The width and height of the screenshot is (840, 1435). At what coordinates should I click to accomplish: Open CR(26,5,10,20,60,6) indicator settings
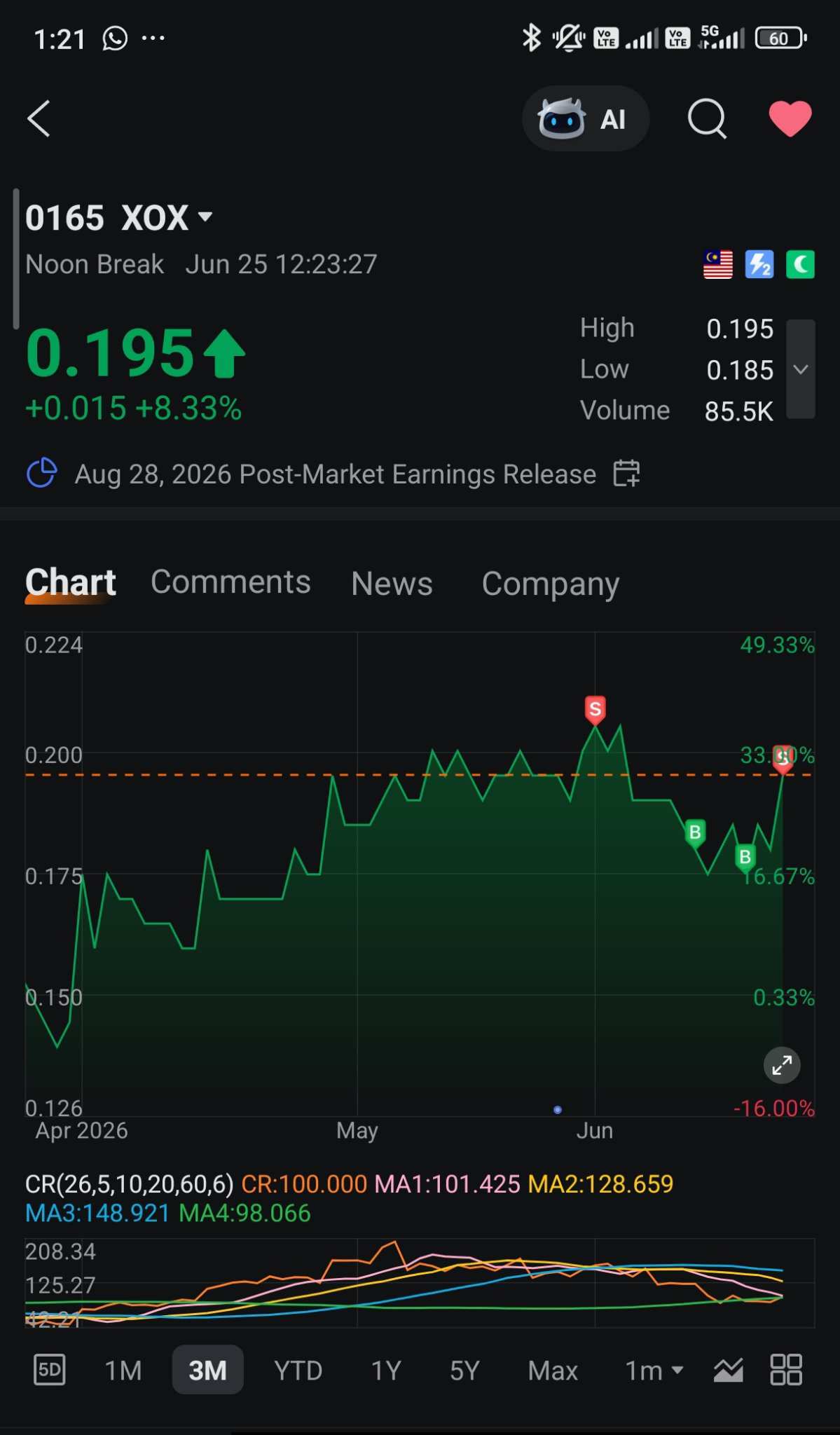[x=129, y=1184]
